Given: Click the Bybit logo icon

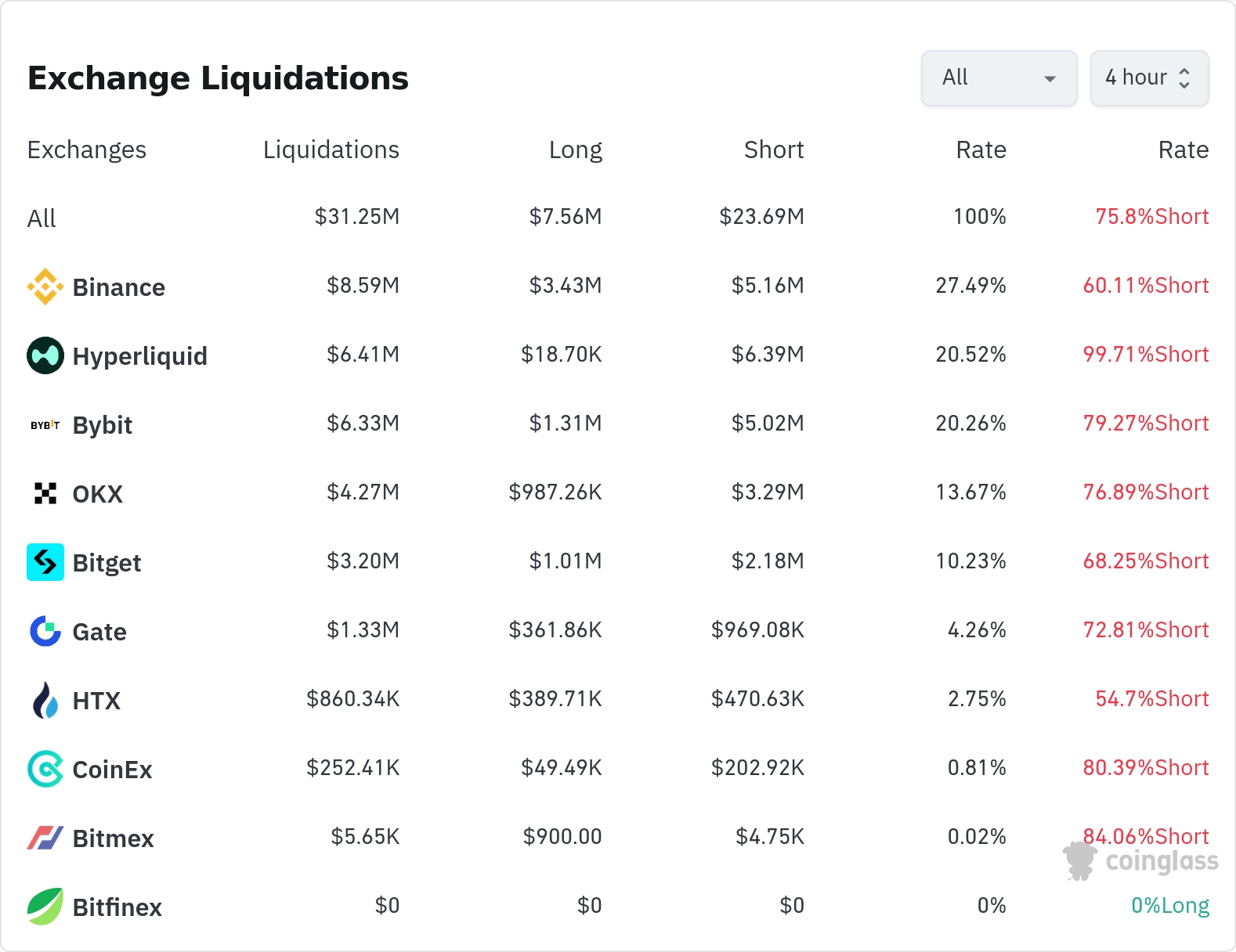Looking at the screenshot, I should (x=45, y=425).
